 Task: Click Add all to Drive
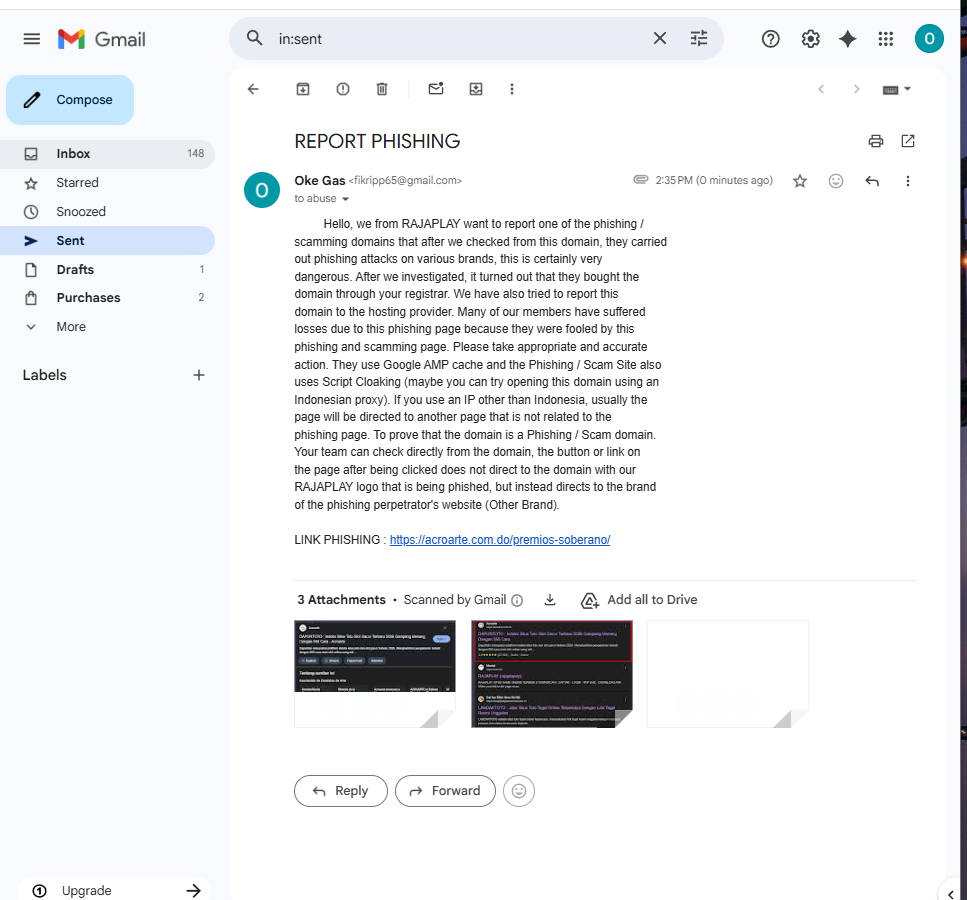pyautogui.click(x=639, y=600)
